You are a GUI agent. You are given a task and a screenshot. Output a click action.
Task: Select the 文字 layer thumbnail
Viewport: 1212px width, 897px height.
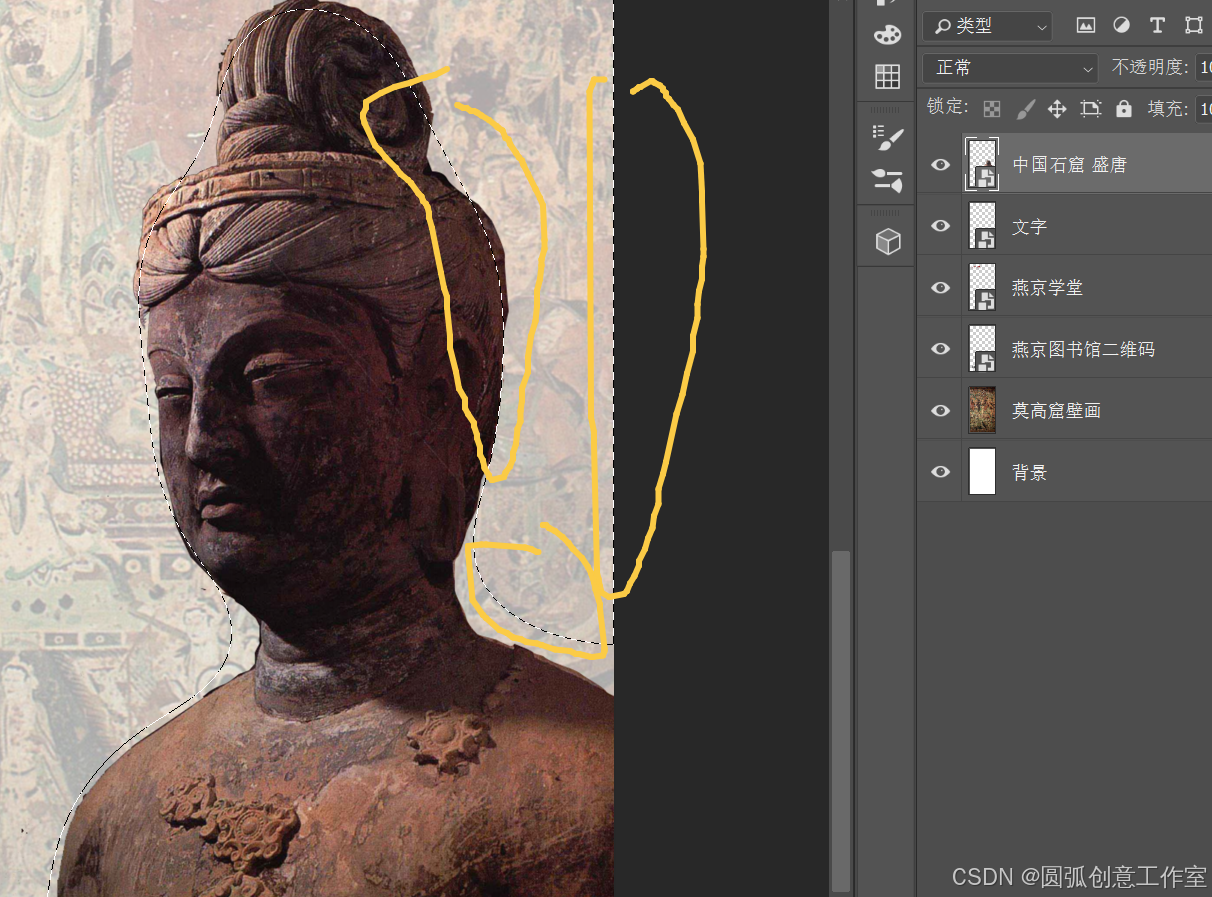coord(982,226)
